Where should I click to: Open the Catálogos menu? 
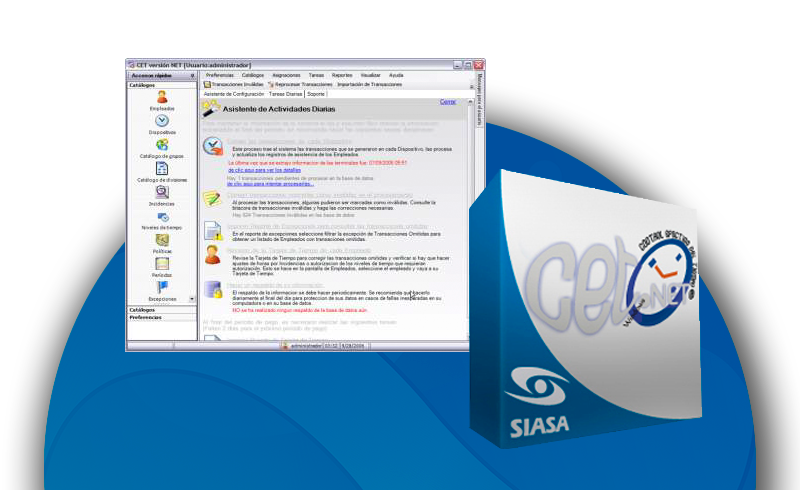(253, 75)
